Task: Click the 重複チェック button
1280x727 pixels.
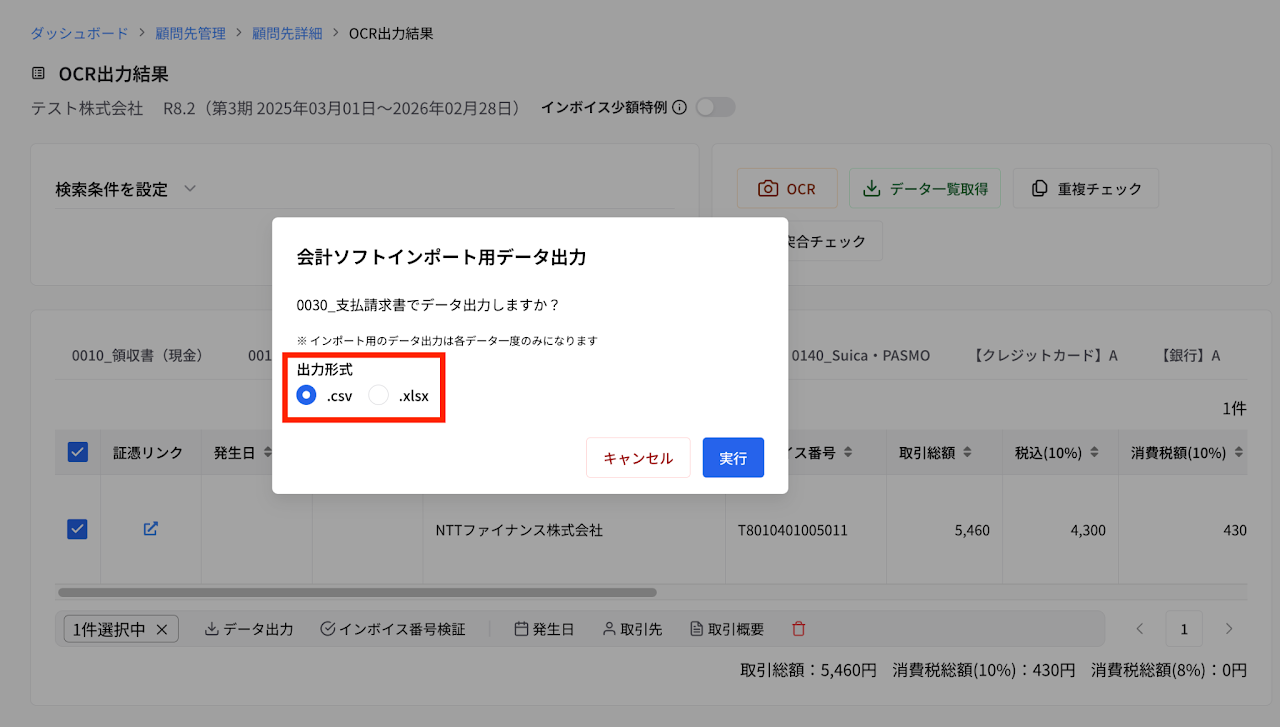Action: click(x=1086, y=188)
